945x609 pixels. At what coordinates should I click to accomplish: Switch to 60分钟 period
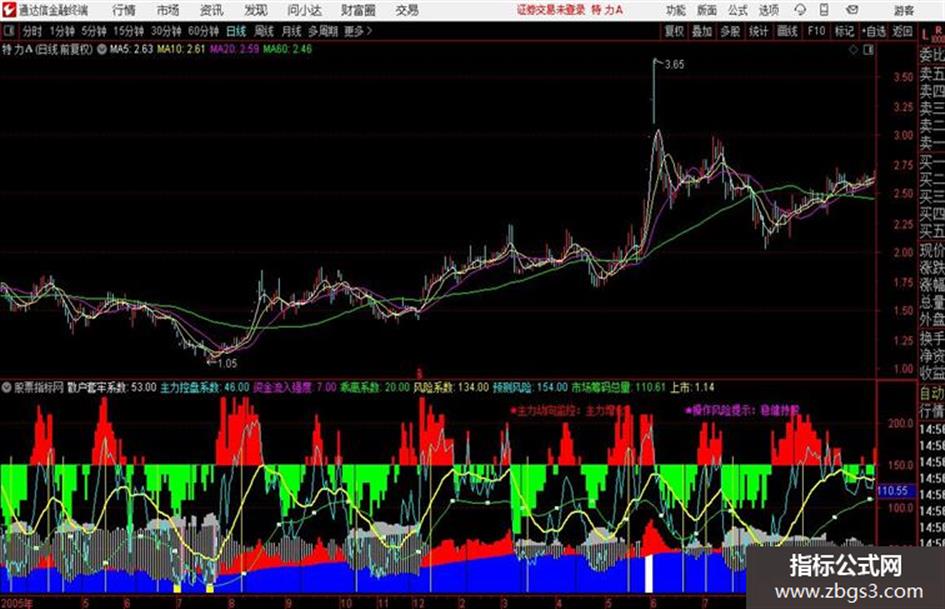pos(203,31)
